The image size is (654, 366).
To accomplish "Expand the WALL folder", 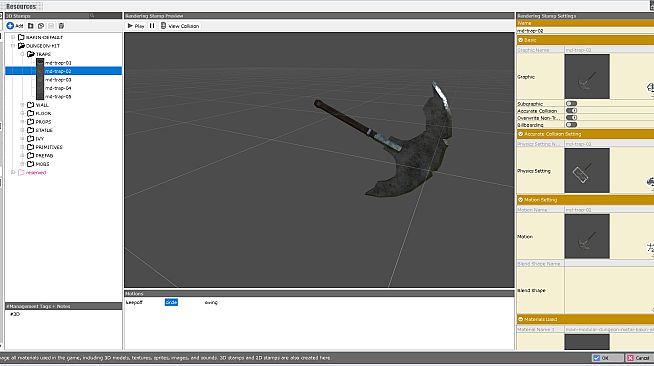I will click(x=22, y=105).
